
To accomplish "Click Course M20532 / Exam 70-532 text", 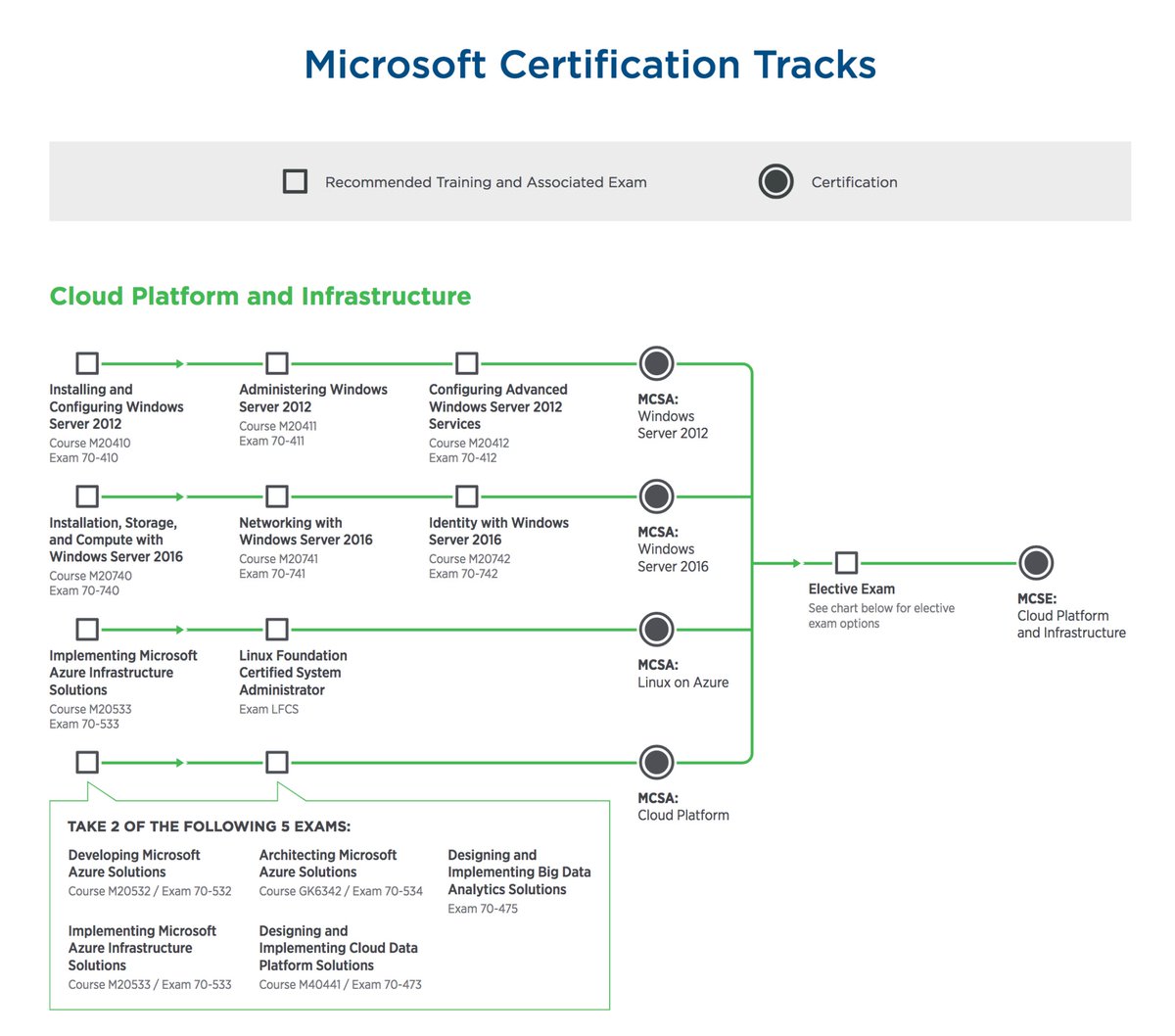I will pyautogui.click(x=150, y=892).
